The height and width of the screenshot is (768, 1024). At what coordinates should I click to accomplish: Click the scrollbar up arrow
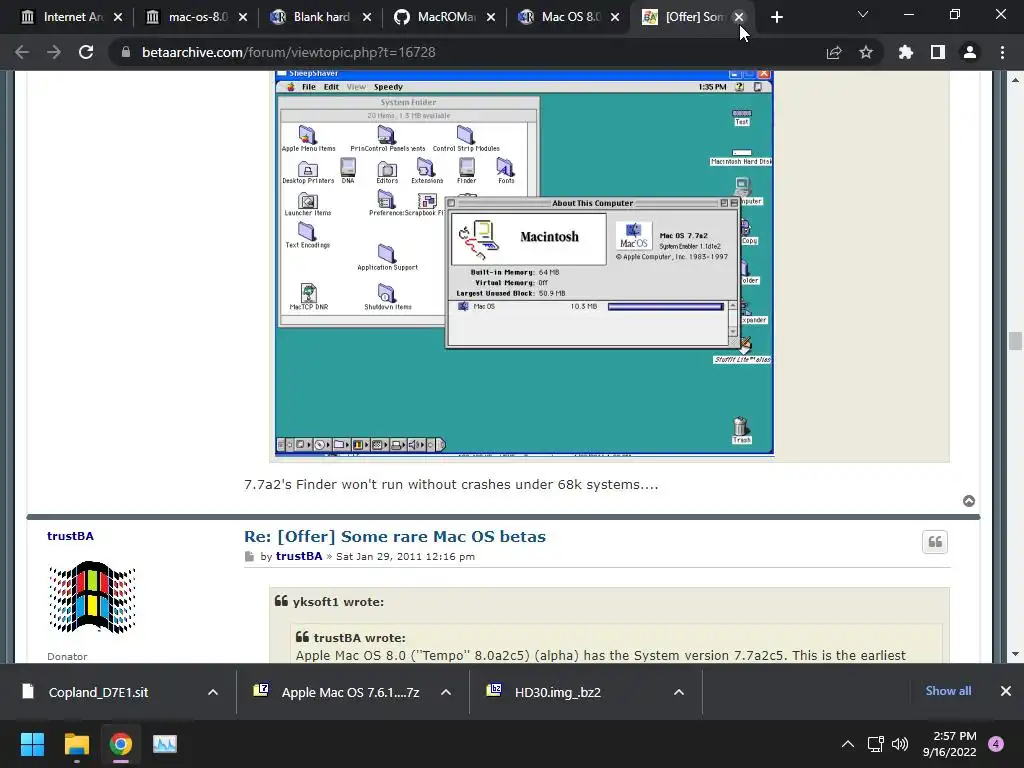1015,80
